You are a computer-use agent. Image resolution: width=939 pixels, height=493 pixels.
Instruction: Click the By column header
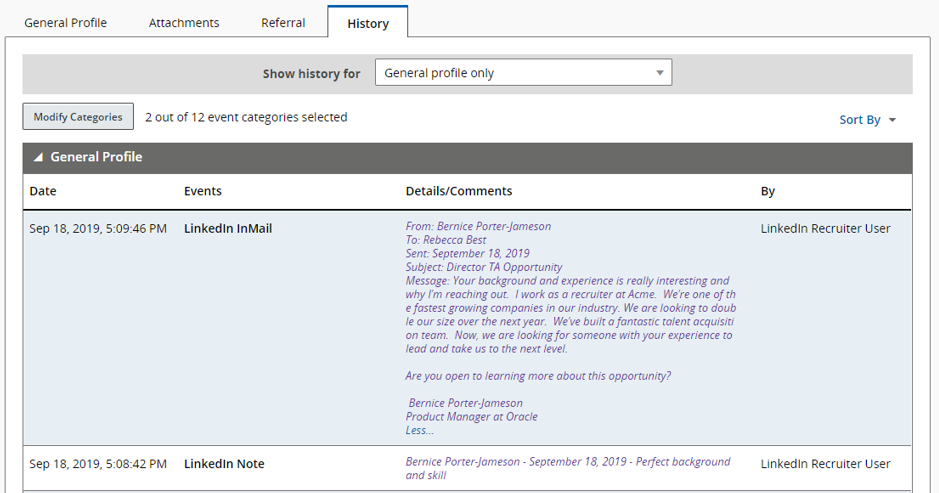[x=767, y=191]
